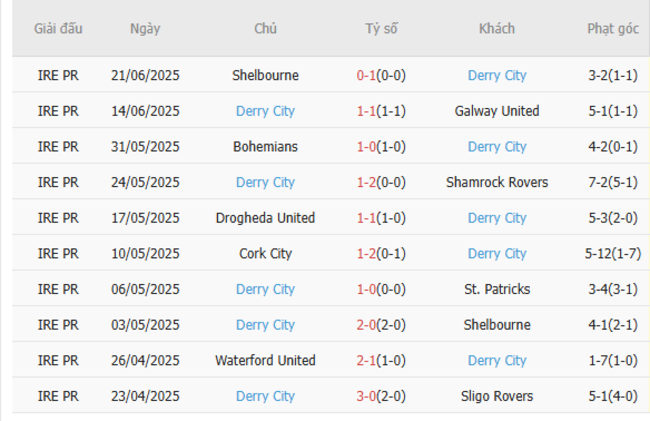Click the 'Phạt góc' column header
The height and width of the screenshot is (421, 650).
click(x=613, y=28)
